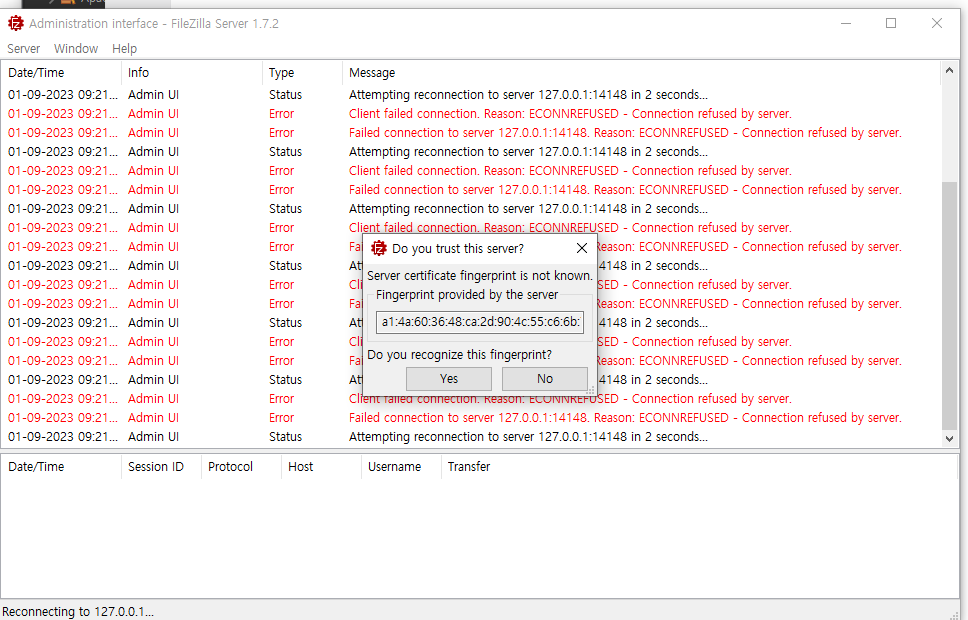Select the first 'Client failed connection' message
Viewport: 968px width, 620px height.
pos(570,114)
